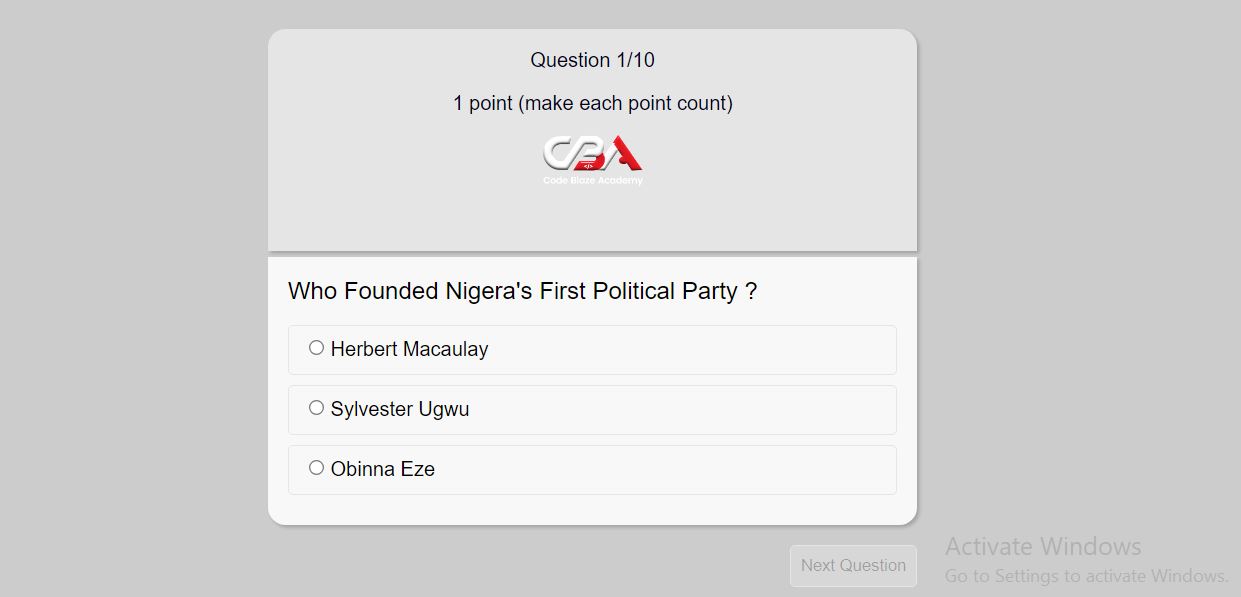Click the "Code Blaze Academy" caption under logo
The image size is (1241, 597).
click(592, 181)
